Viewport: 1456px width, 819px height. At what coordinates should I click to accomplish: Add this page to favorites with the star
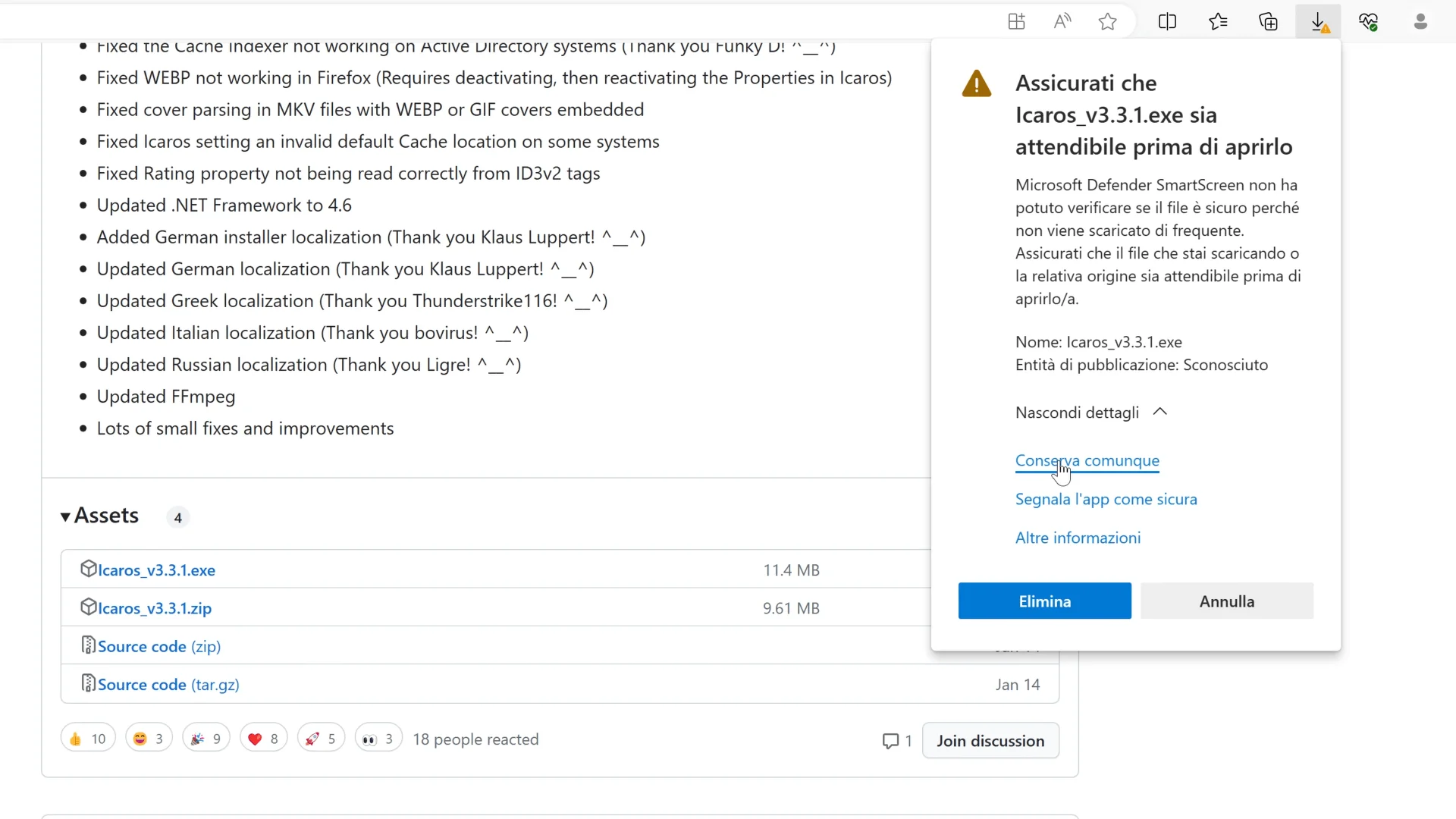point(1107,21)
